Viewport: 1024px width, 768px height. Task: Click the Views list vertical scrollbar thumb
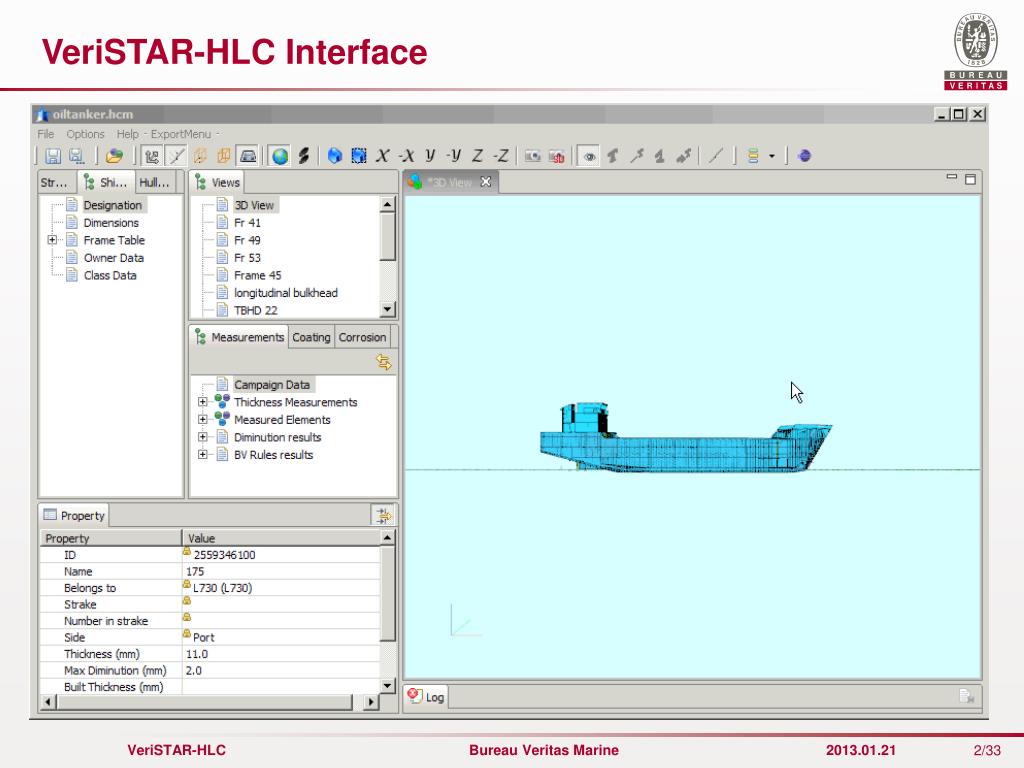click(x=387, y=236)
